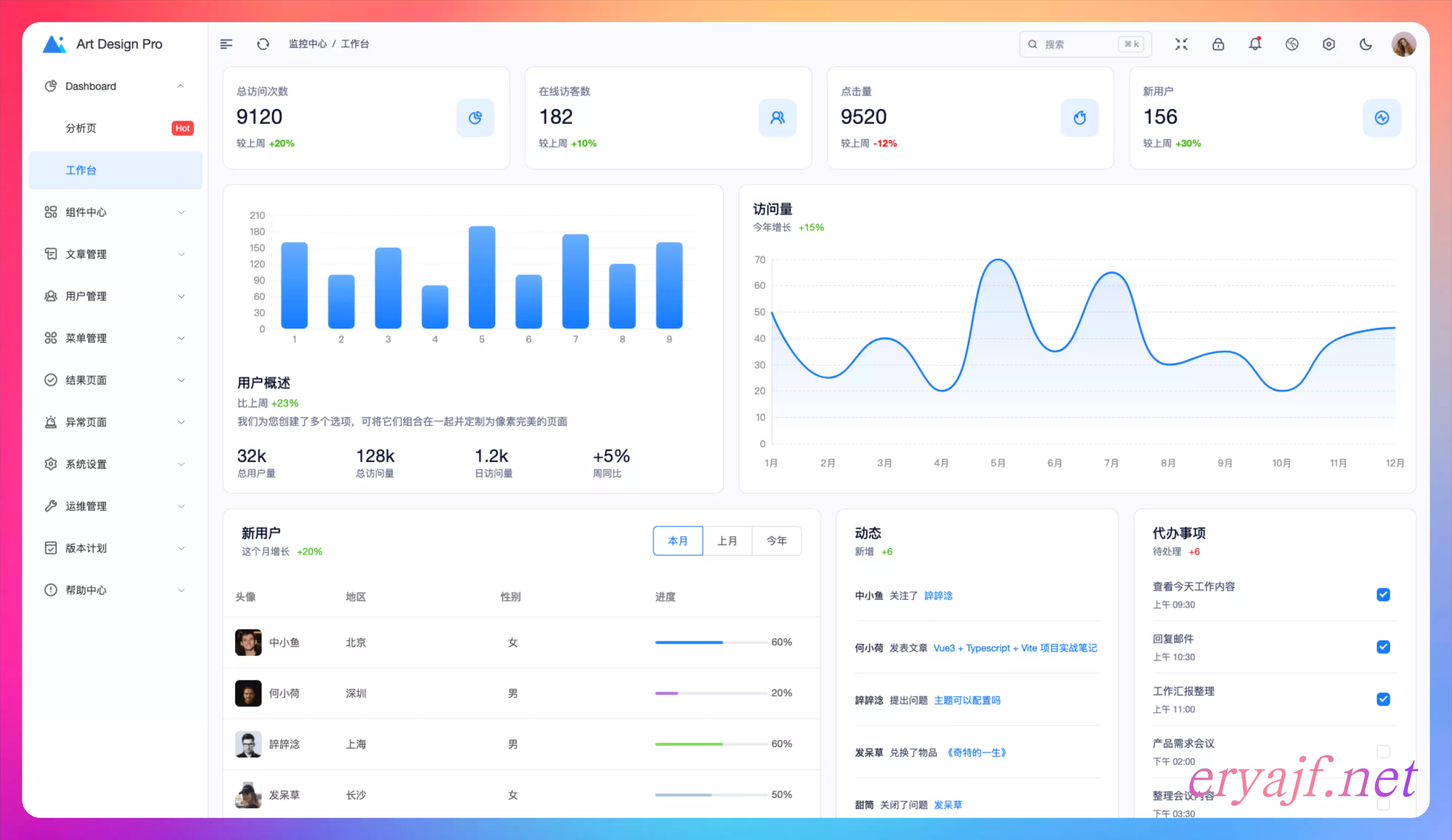1452x840 pixels.
Task: Click the lock screen icon
Action: (x=1218, y=44)
